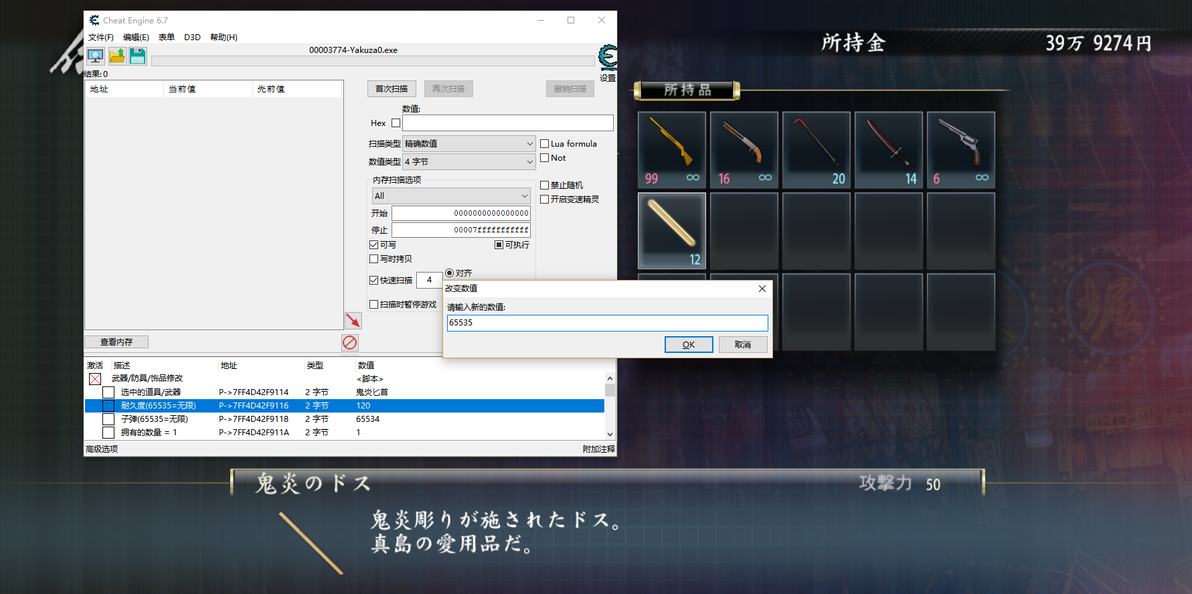1192x594 pixels.
Task: Open the 文件(F) menu
Action: pyautogui.click(x=101, y=37)
